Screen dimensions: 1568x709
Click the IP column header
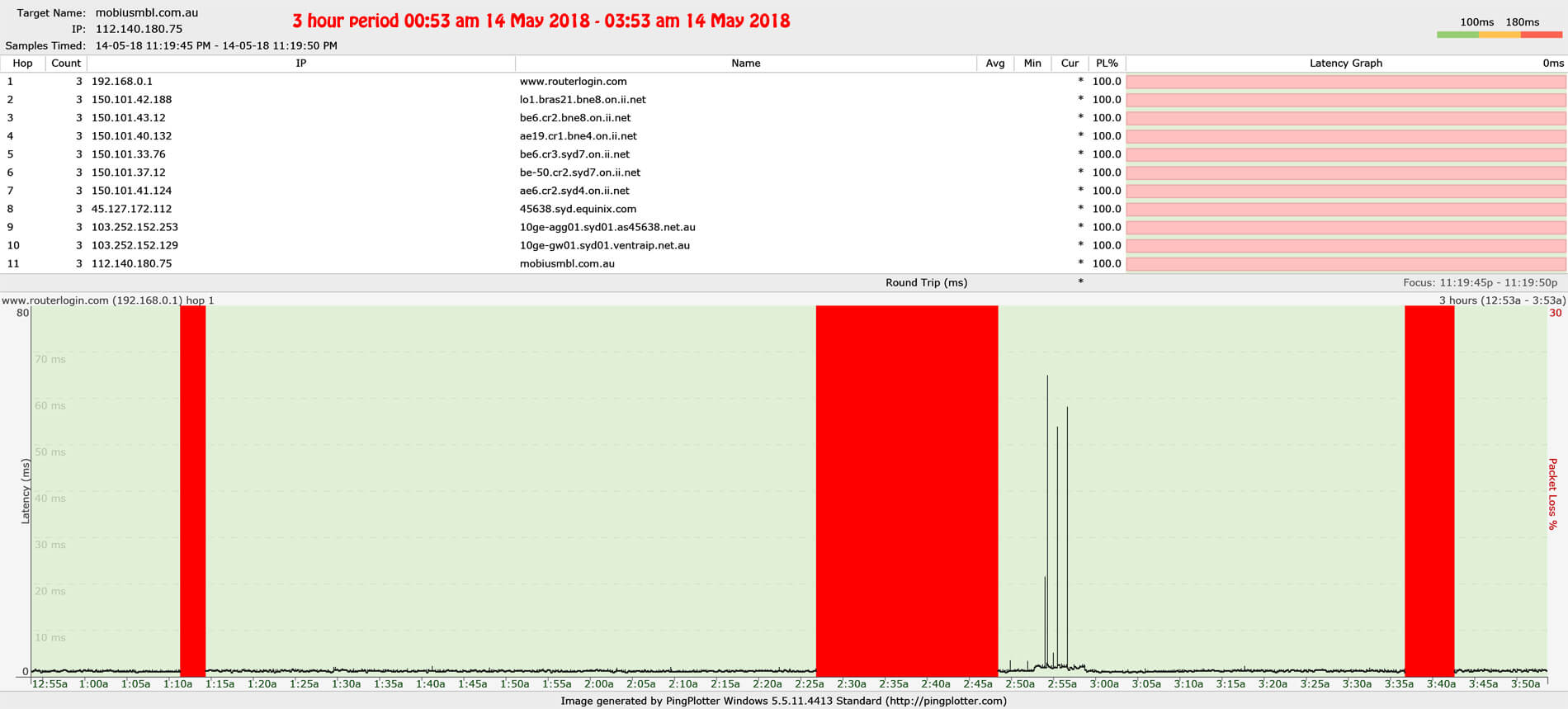tap(300, 64)
